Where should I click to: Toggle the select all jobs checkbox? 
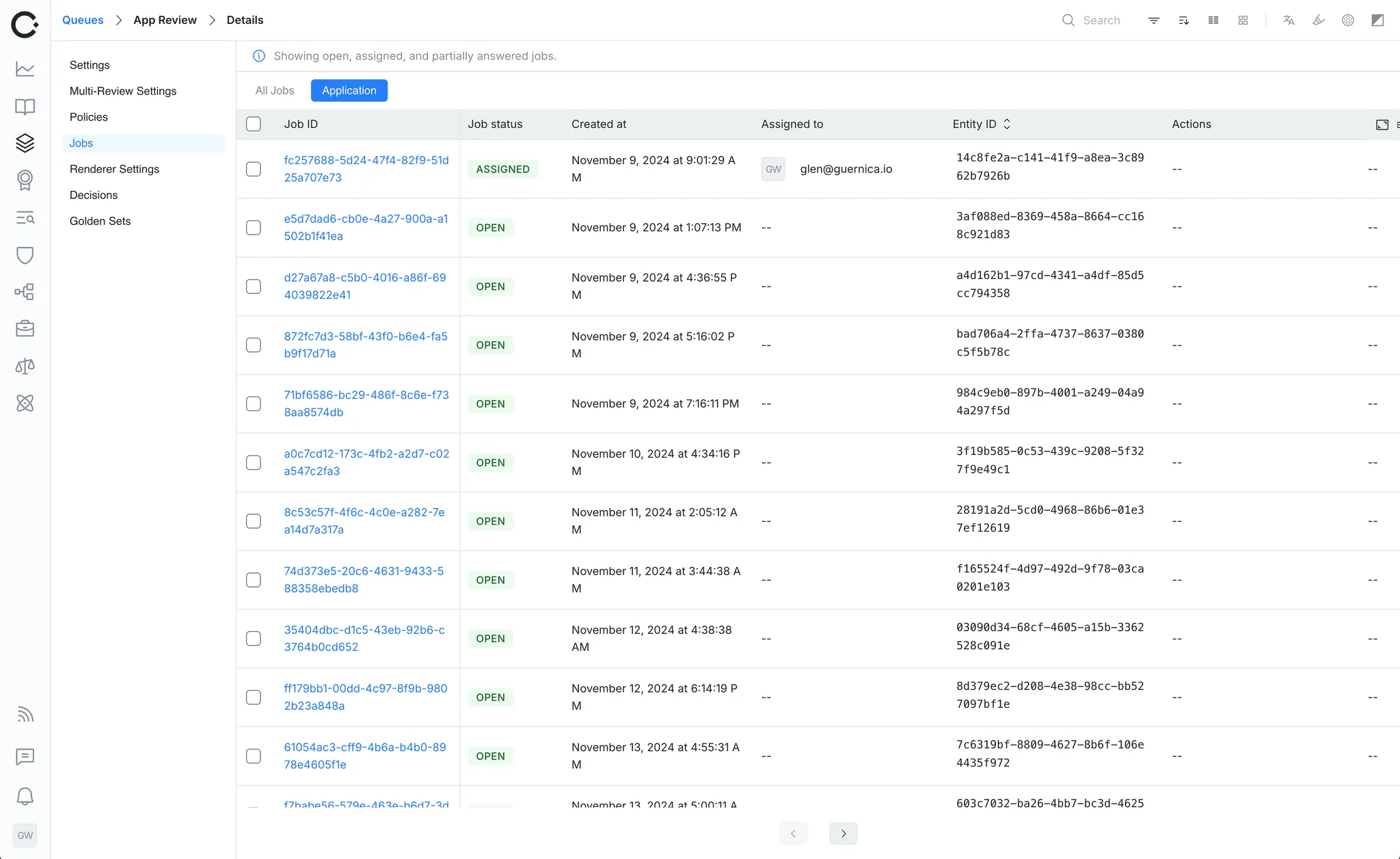(x=254, y=124)
